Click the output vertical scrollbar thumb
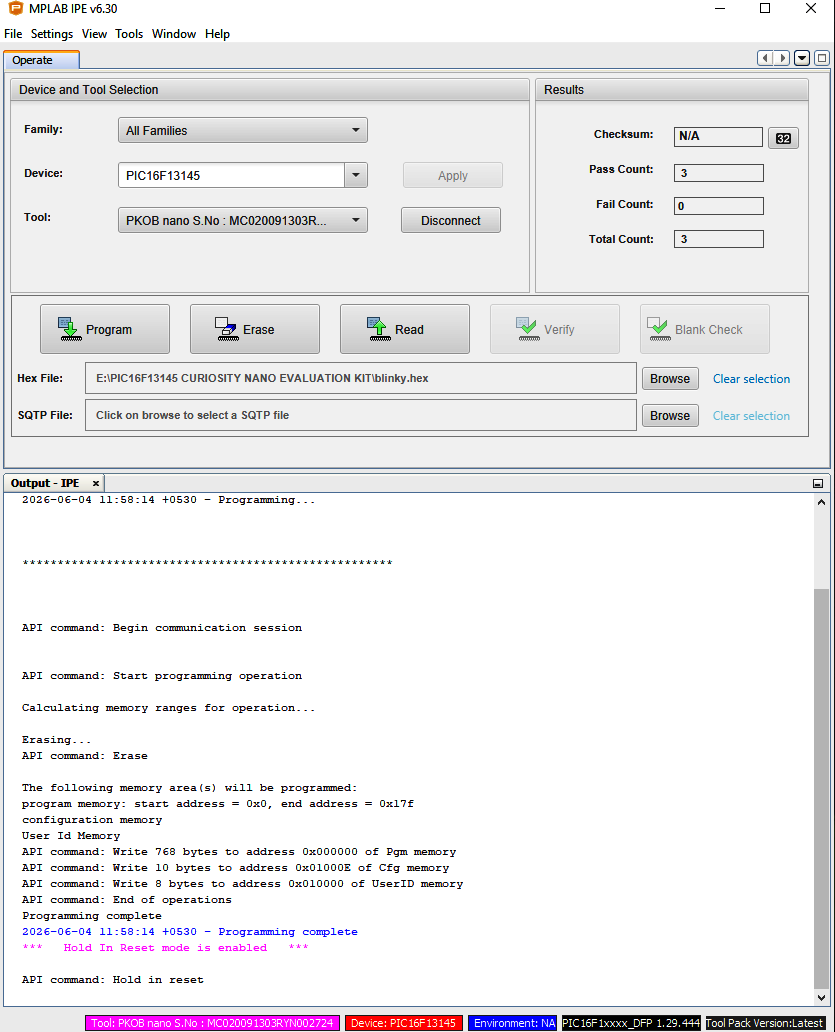The height and width of the screenshot is (1032, 835). [x=821, y=788]
